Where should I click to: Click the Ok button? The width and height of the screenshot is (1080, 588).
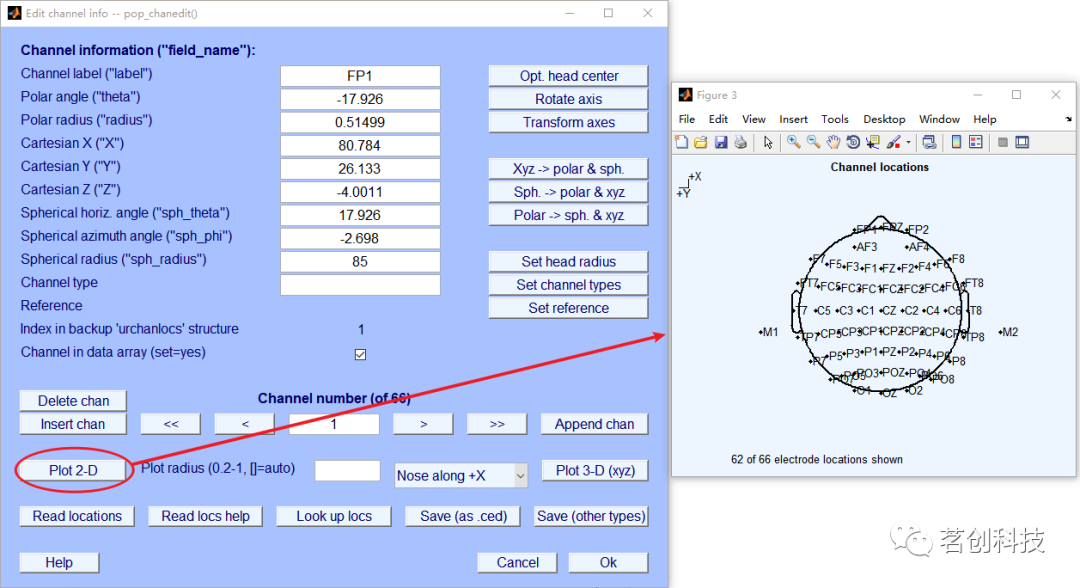(x=608, y=563)
